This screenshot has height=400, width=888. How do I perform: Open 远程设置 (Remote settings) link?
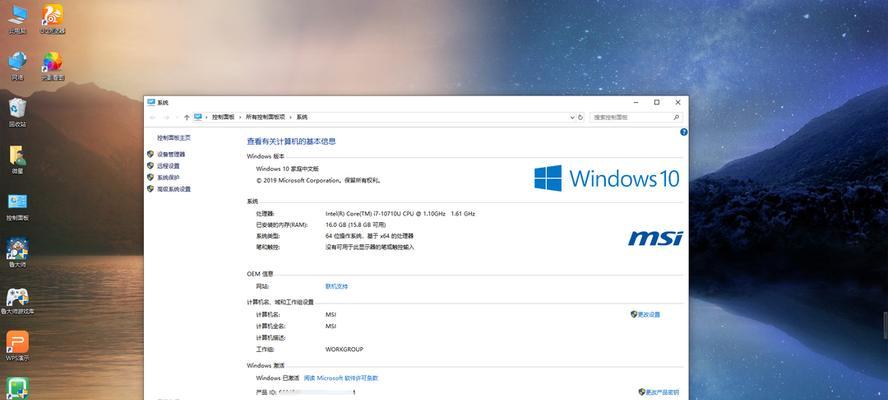point(168,166)
